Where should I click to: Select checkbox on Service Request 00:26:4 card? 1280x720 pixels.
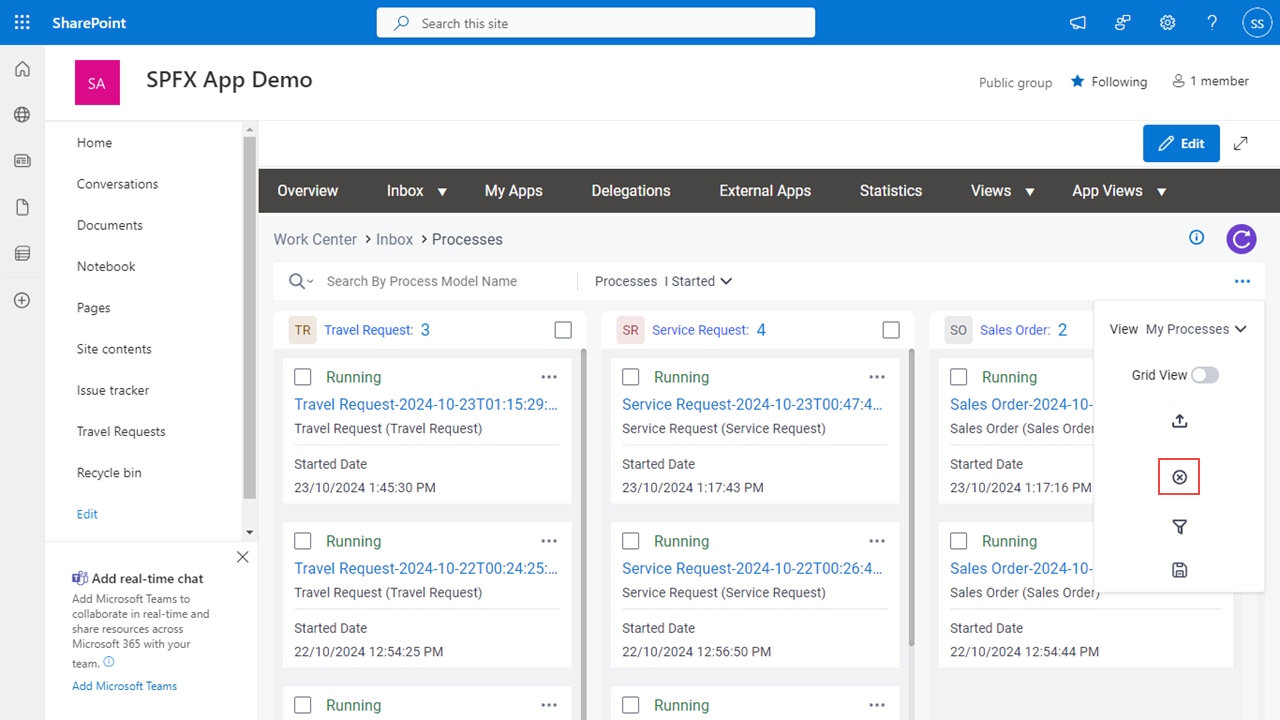coord(631,541)
